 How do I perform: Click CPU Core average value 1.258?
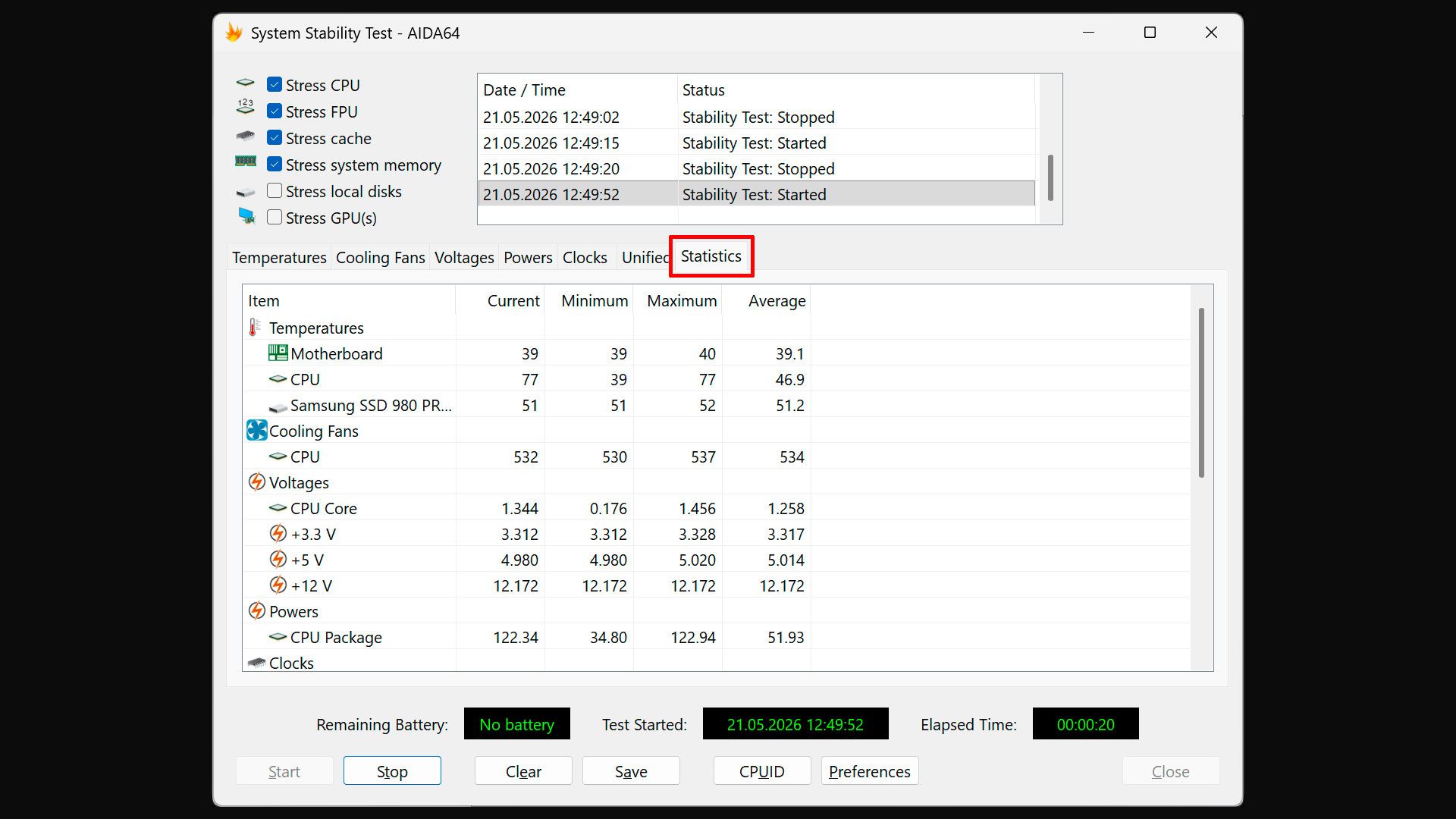786,508
